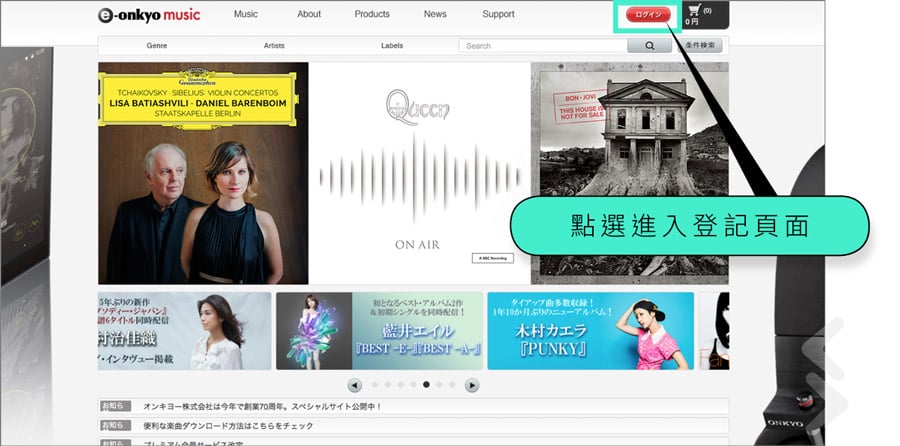Open the shopping cart icon

pos(695,10)
